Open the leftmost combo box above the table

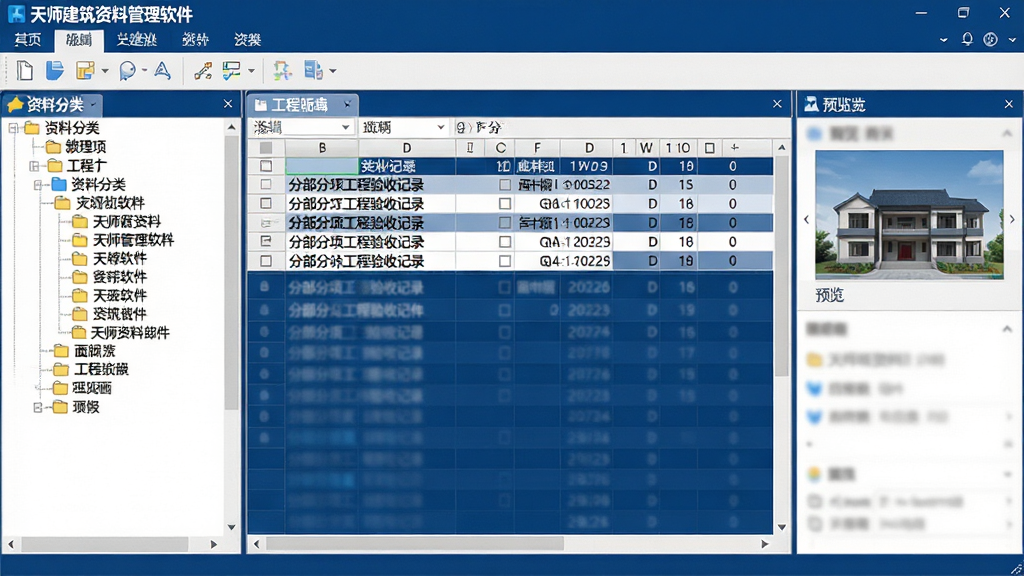coord(302,127)
